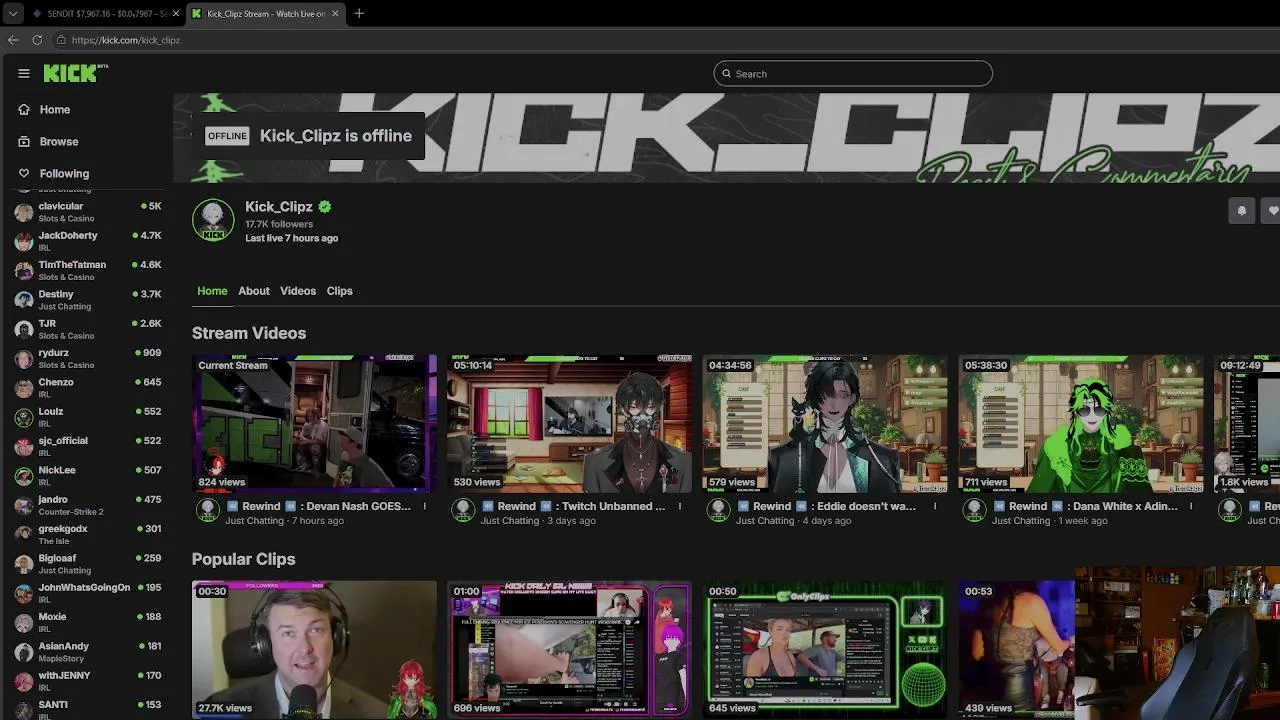Click the green verified badge
Screen dimensions: 1280x720
click(x=325, y=207)
